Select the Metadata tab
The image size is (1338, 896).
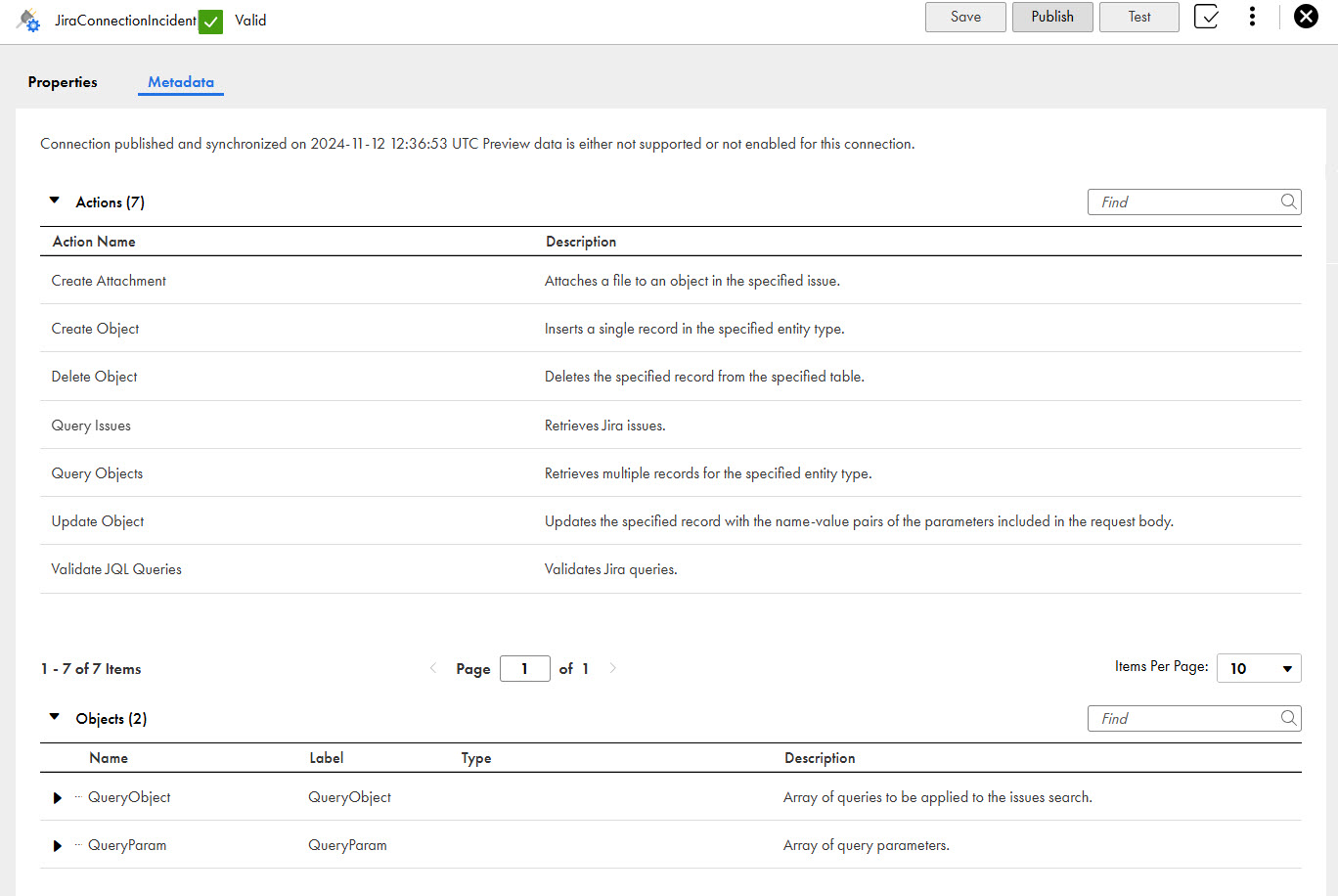click(x=181, y=82)
